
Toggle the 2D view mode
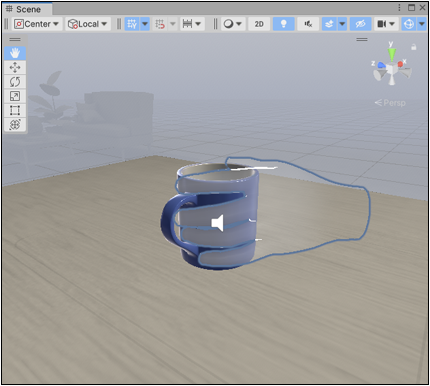coord(259,24)
